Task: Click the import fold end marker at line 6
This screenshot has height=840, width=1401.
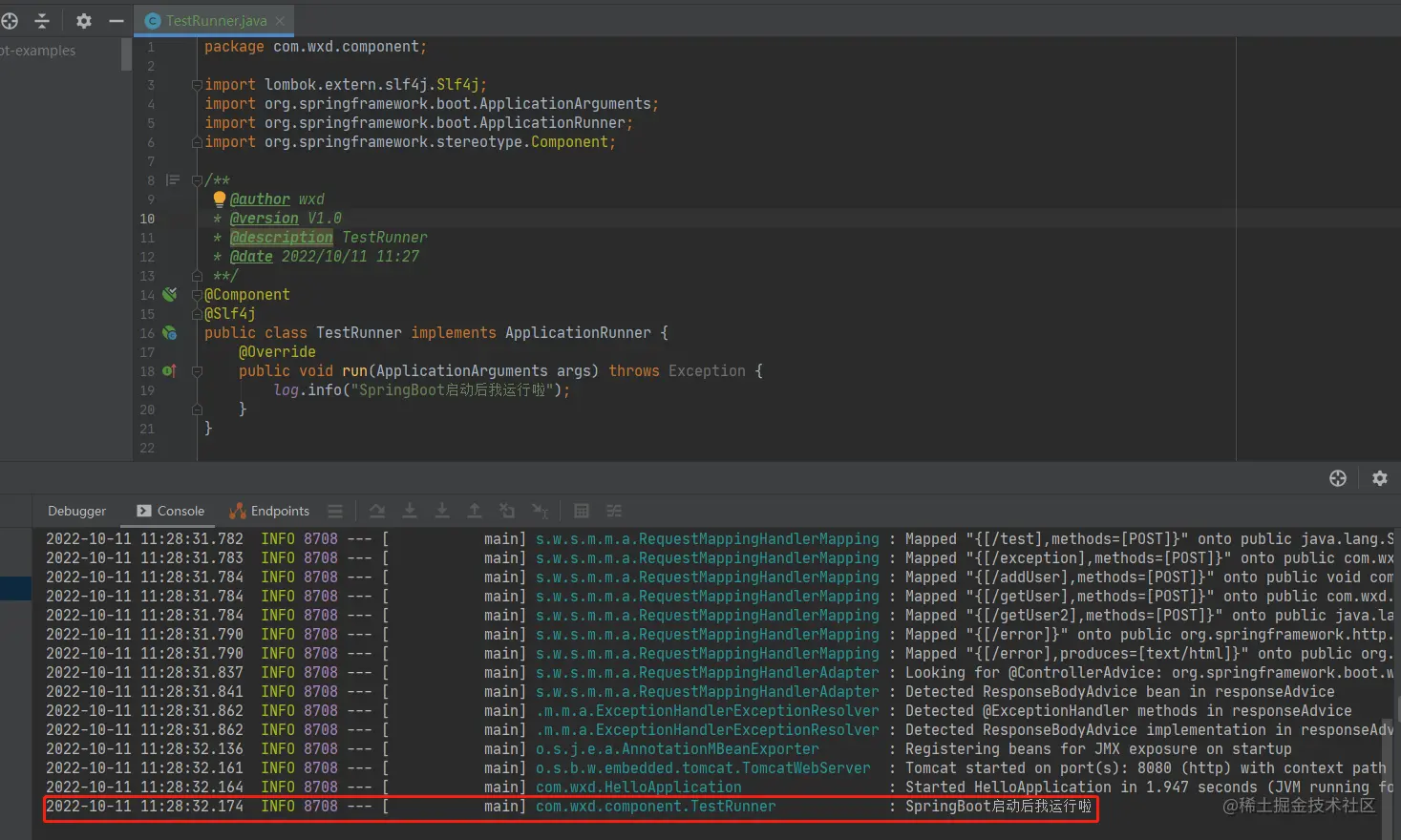Action: coord(197,141)
